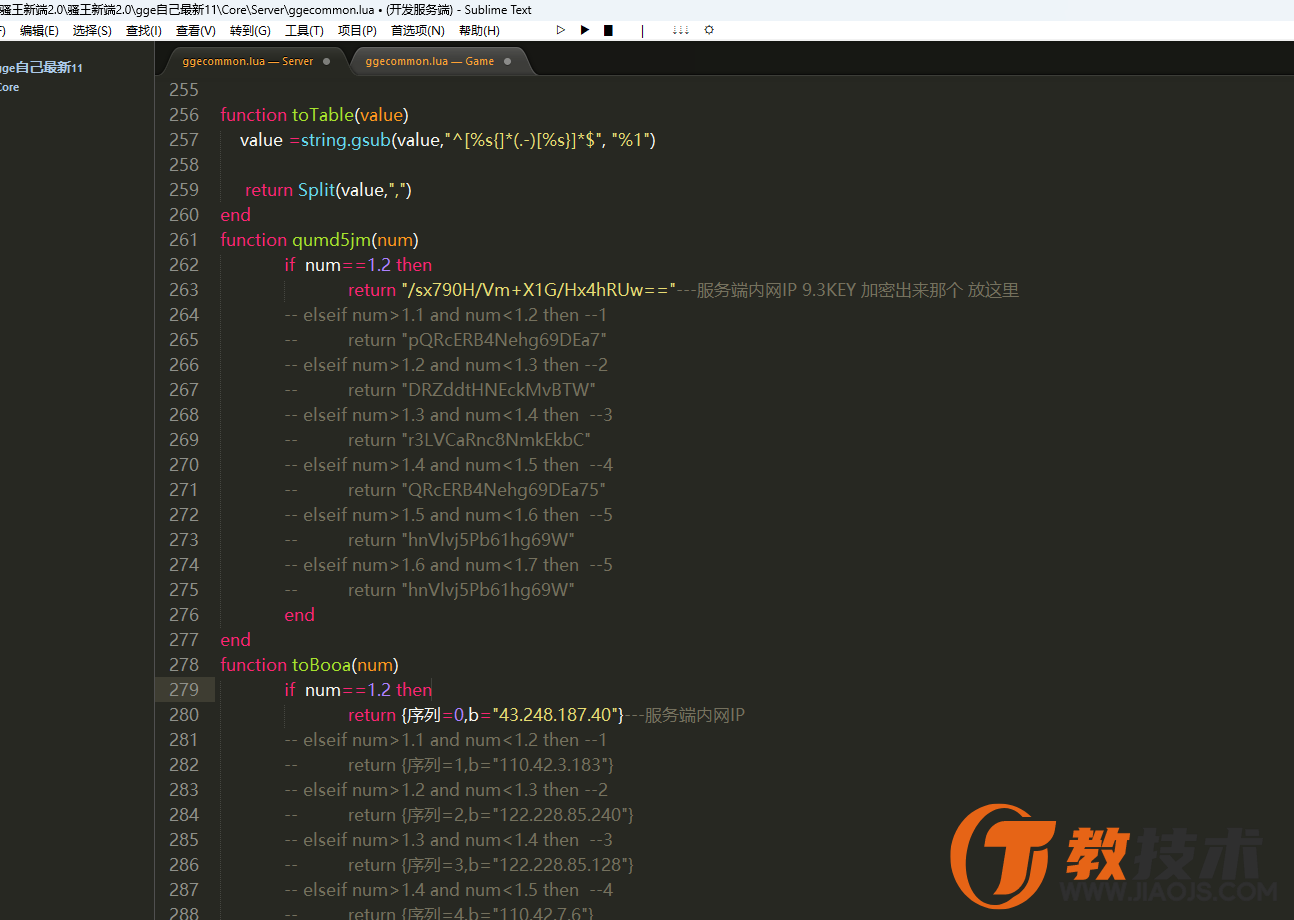Open the 查看(V) menu
Screen dimensions: 1294x920
195,30
